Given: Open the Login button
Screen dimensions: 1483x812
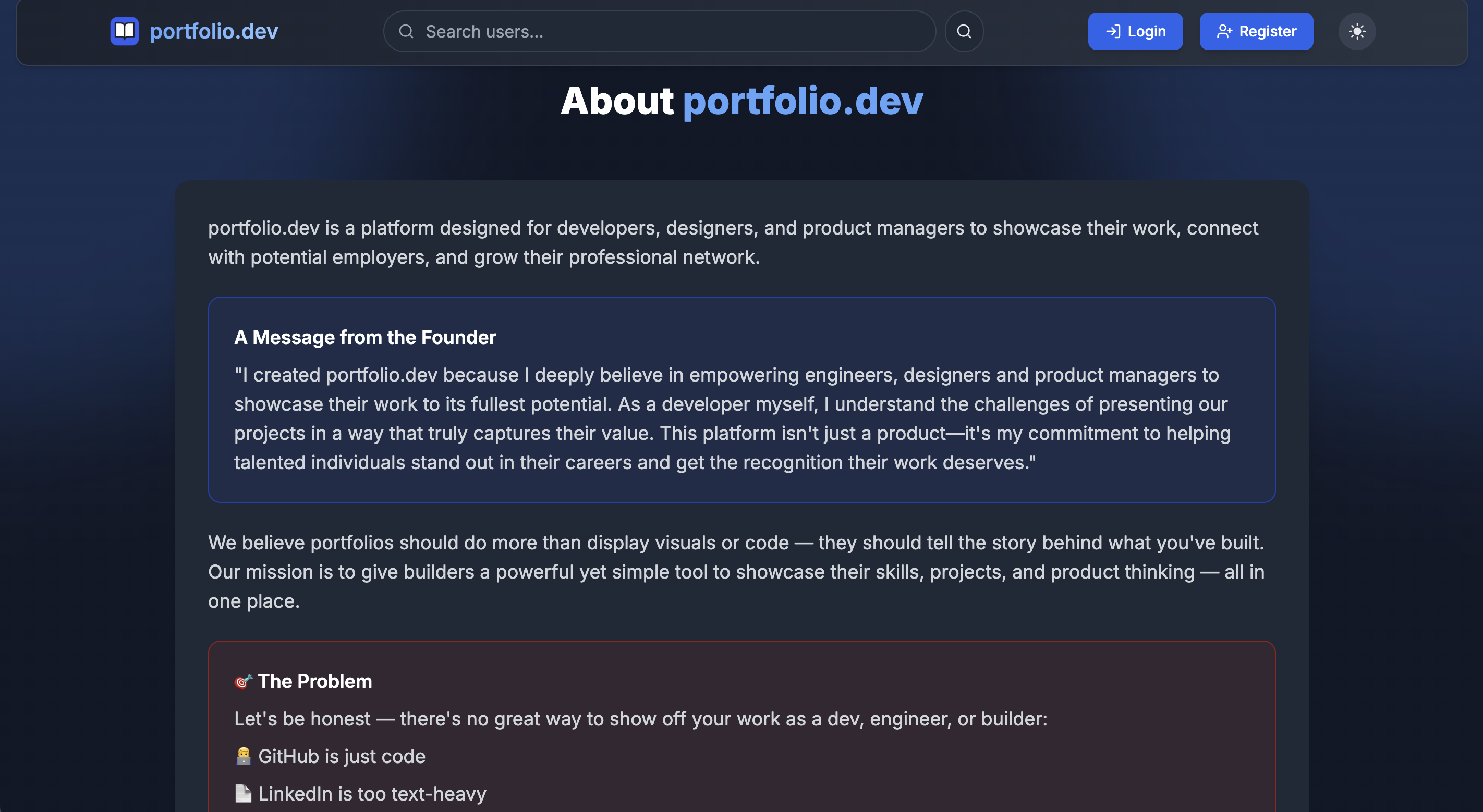Looking at the screenshot, I should tap(1135, 31).
